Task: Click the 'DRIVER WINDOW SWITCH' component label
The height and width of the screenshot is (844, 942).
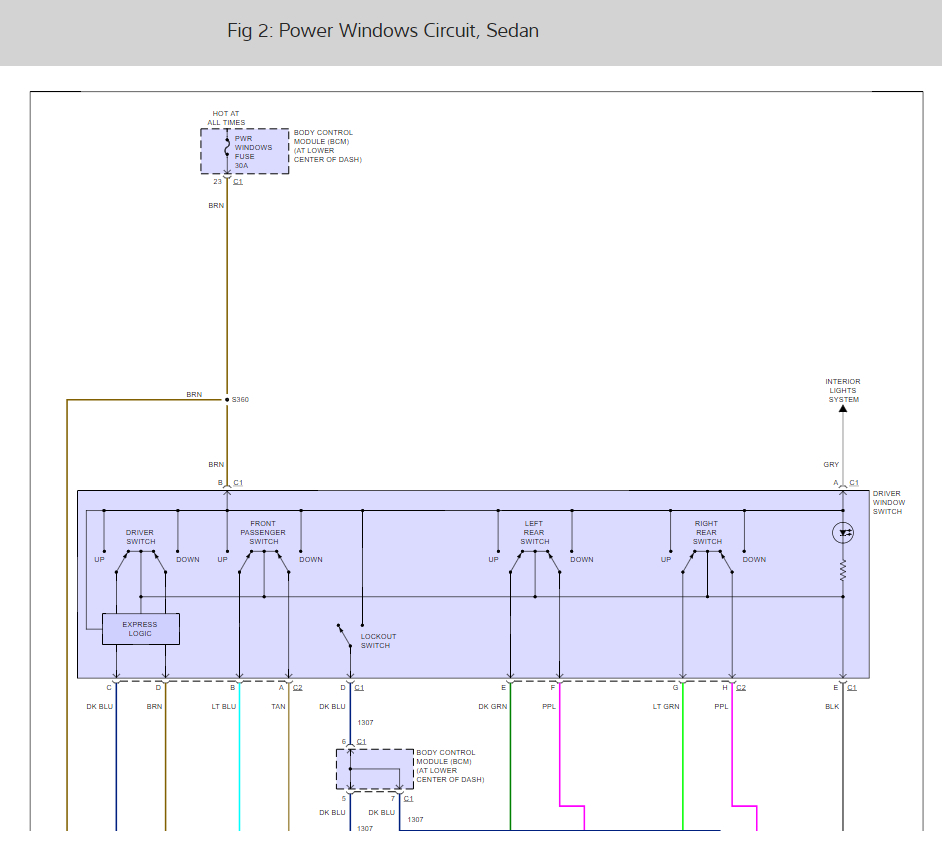Action: point(889,502)
